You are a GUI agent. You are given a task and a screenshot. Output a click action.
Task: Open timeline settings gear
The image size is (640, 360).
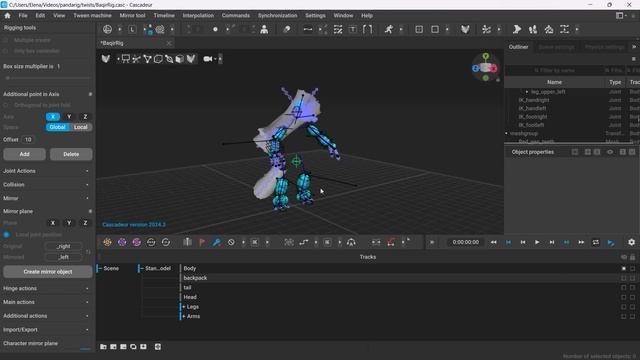[631, 242]
